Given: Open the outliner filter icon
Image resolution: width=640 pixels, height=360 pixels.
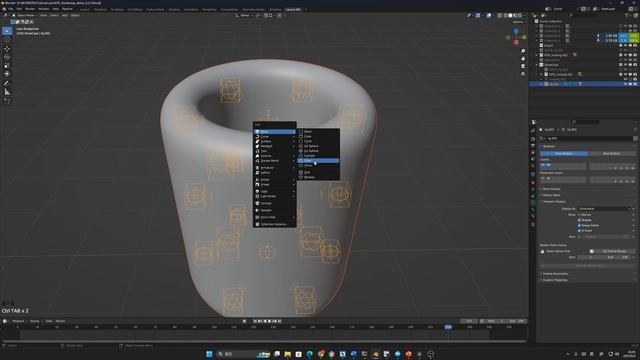Looking at the screenshot, I should [x=627, y=16].
